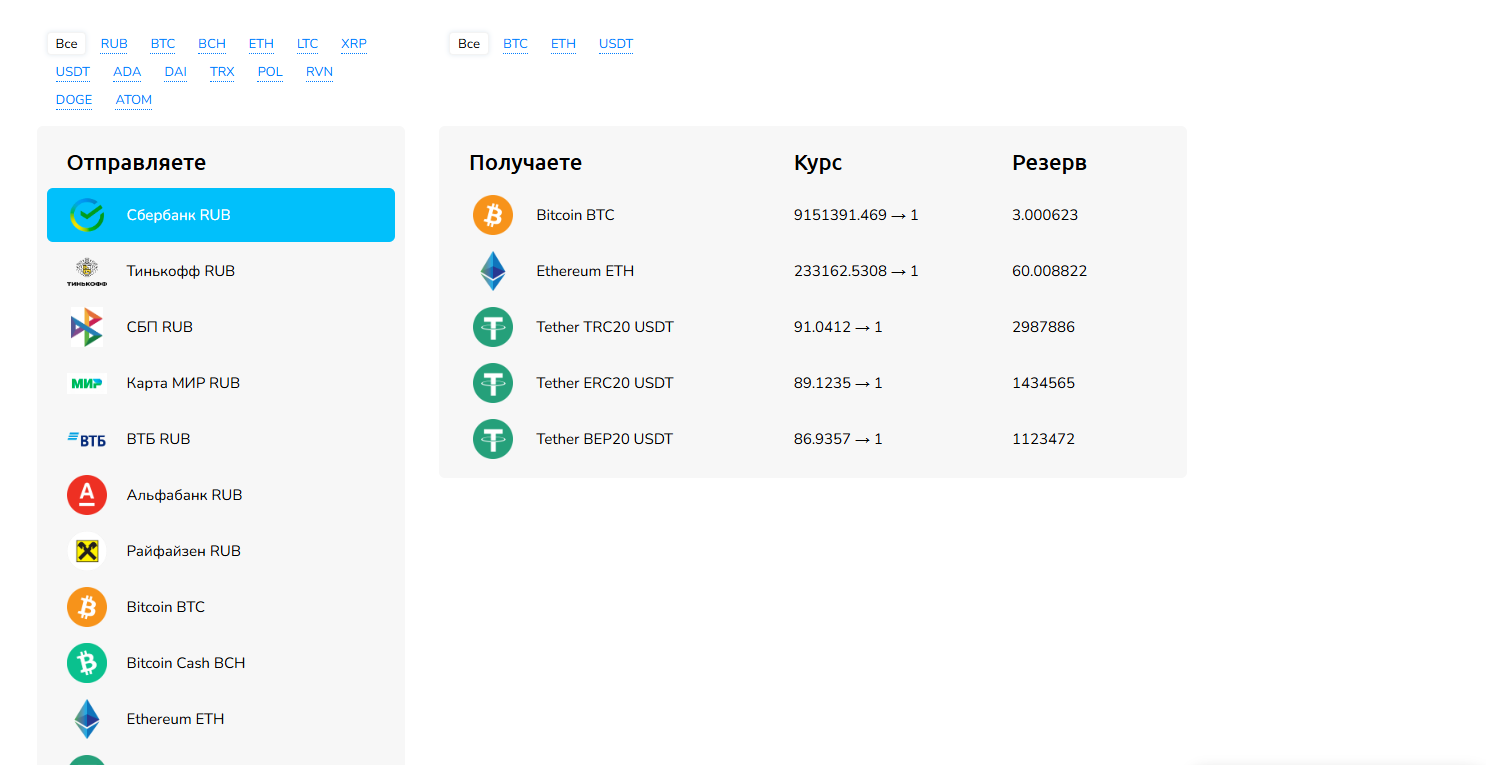This screenshot has width=1486, height=765.
Task: Select the receive-side 'Все' filter
Action: 469,44
